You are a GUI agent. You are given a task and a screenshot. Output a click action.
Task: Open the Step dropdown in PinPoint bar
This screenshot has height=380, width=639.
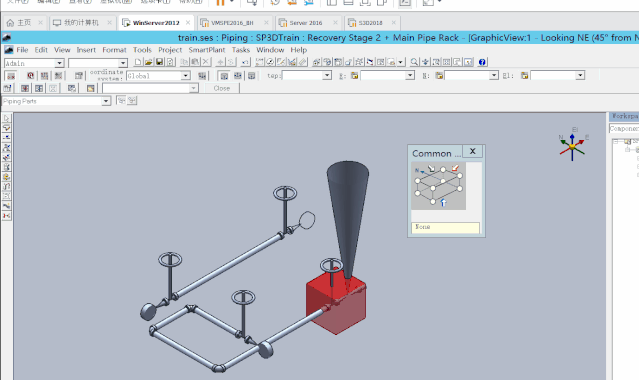tap(327, 75)
